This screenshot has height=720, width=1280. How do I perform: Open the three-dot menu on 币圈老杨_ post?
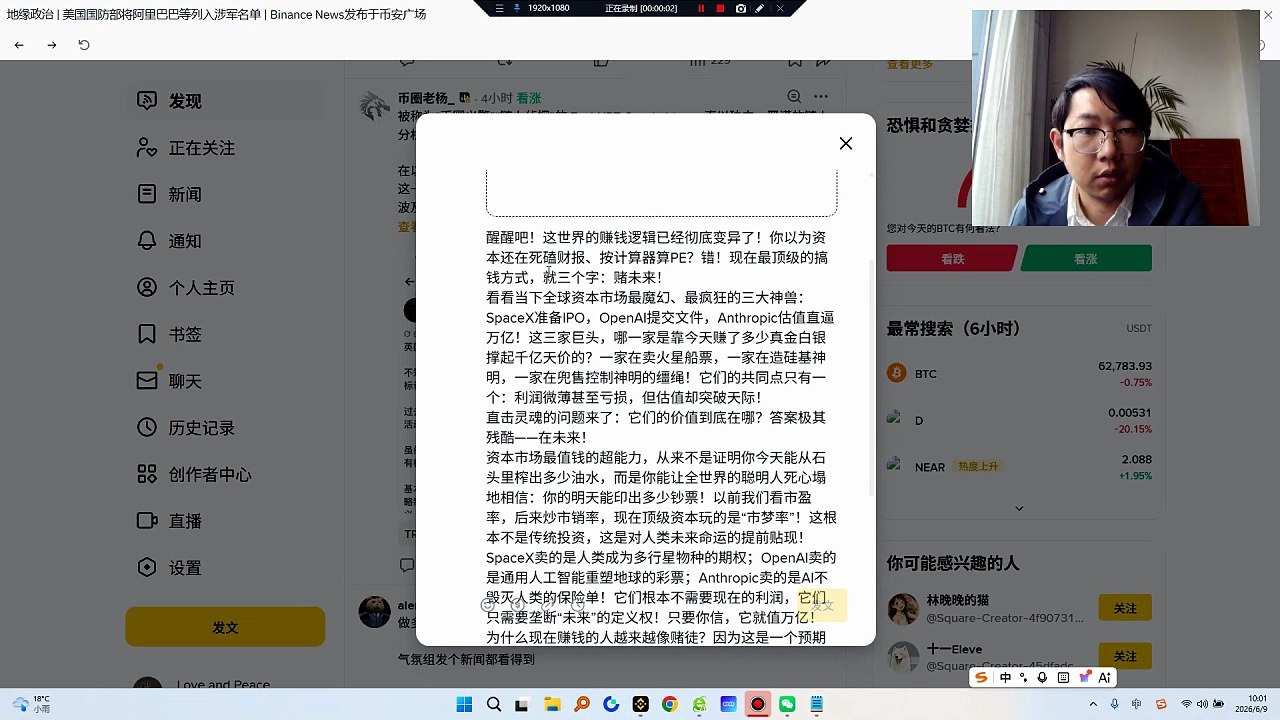tap(821, 97)
